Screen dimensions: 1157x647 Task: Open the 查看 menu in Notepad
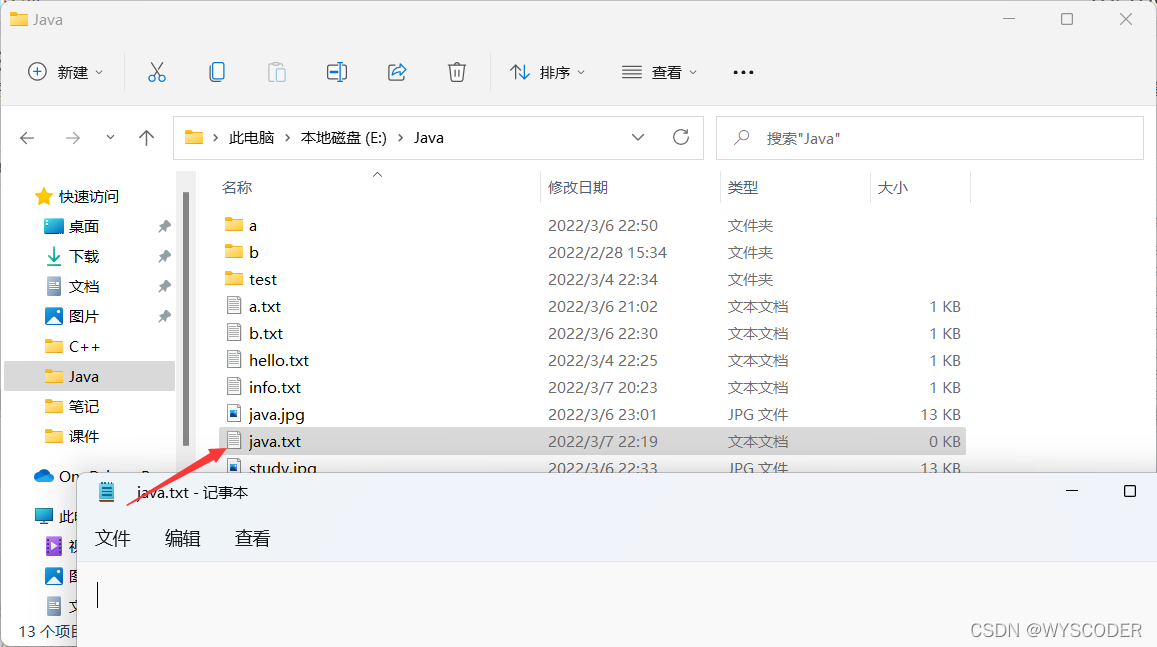click(x=252, y=538)
